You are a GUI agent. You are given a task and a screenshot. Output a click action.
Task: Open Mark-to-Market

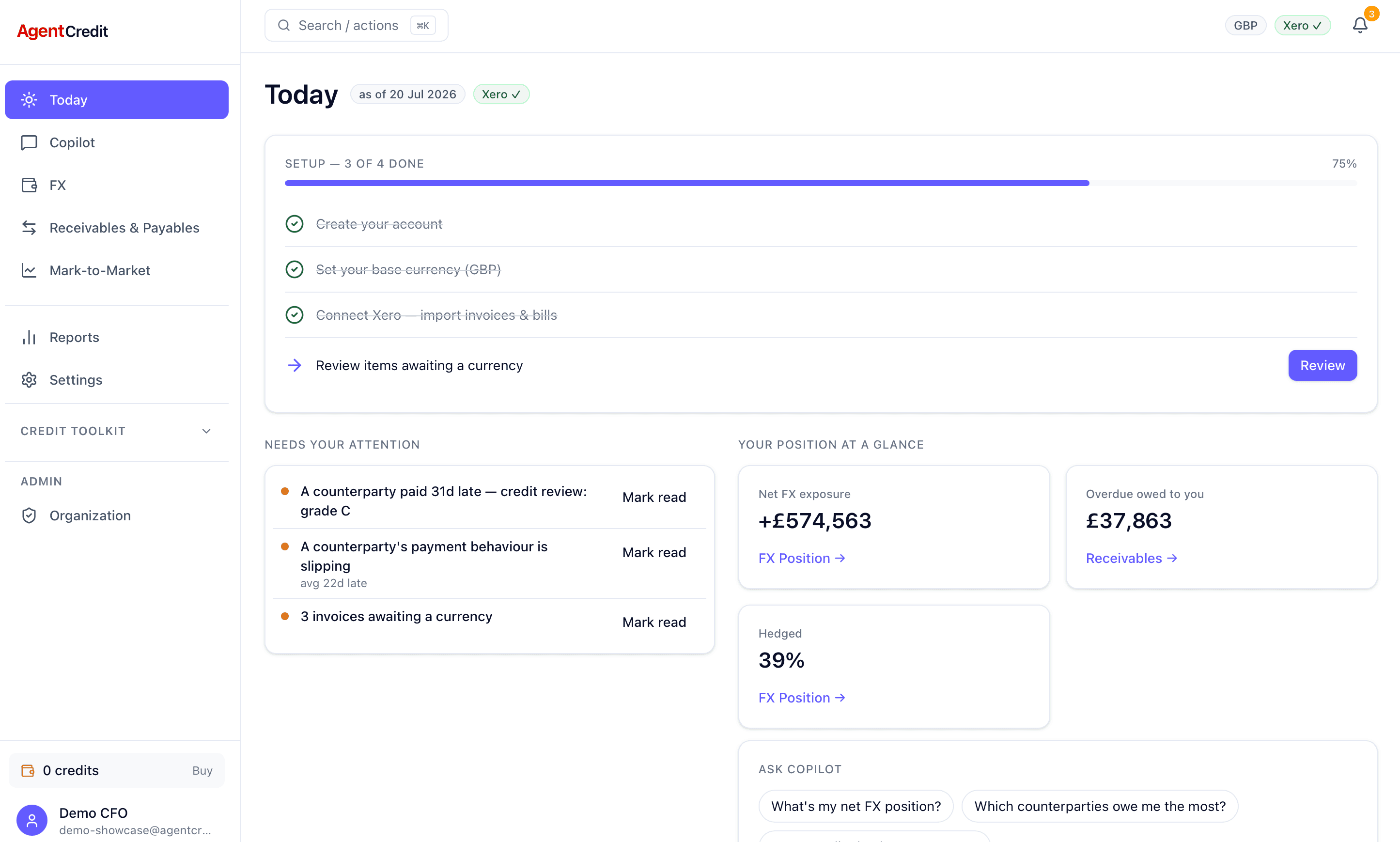click(x=116, y=270)
